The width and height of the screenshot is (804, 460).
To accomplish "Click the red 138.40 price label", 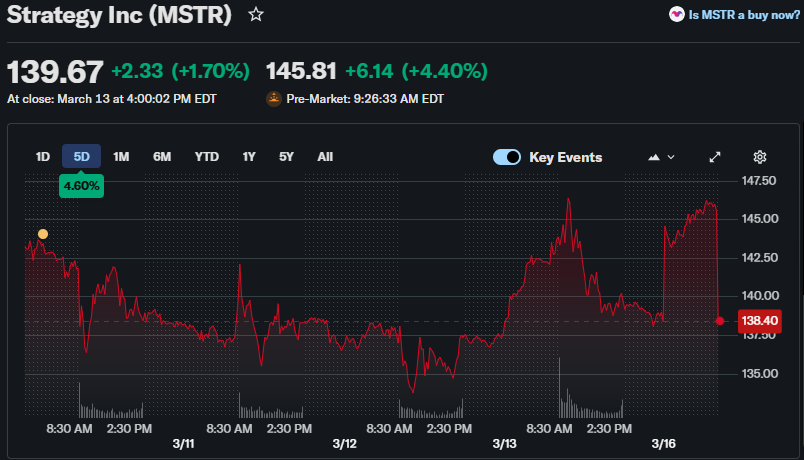I will click(755, 321).
